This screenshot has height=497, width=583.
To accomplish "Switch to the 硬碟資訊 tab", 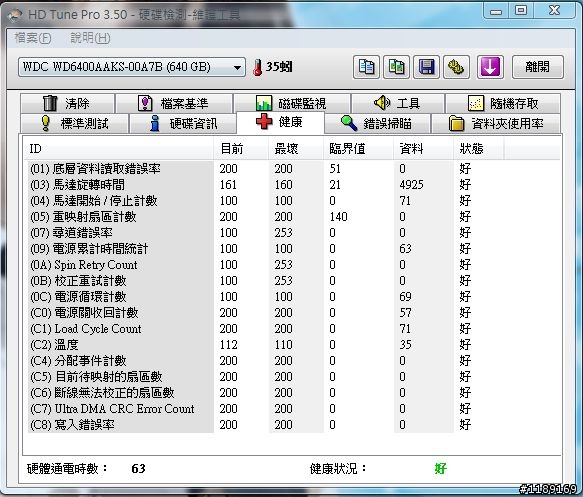I will (183, 123).
